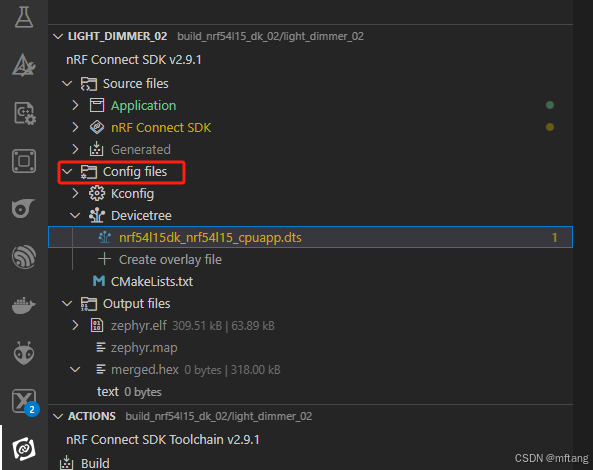Open CMakeLists.txt

[x=152, y=282]
